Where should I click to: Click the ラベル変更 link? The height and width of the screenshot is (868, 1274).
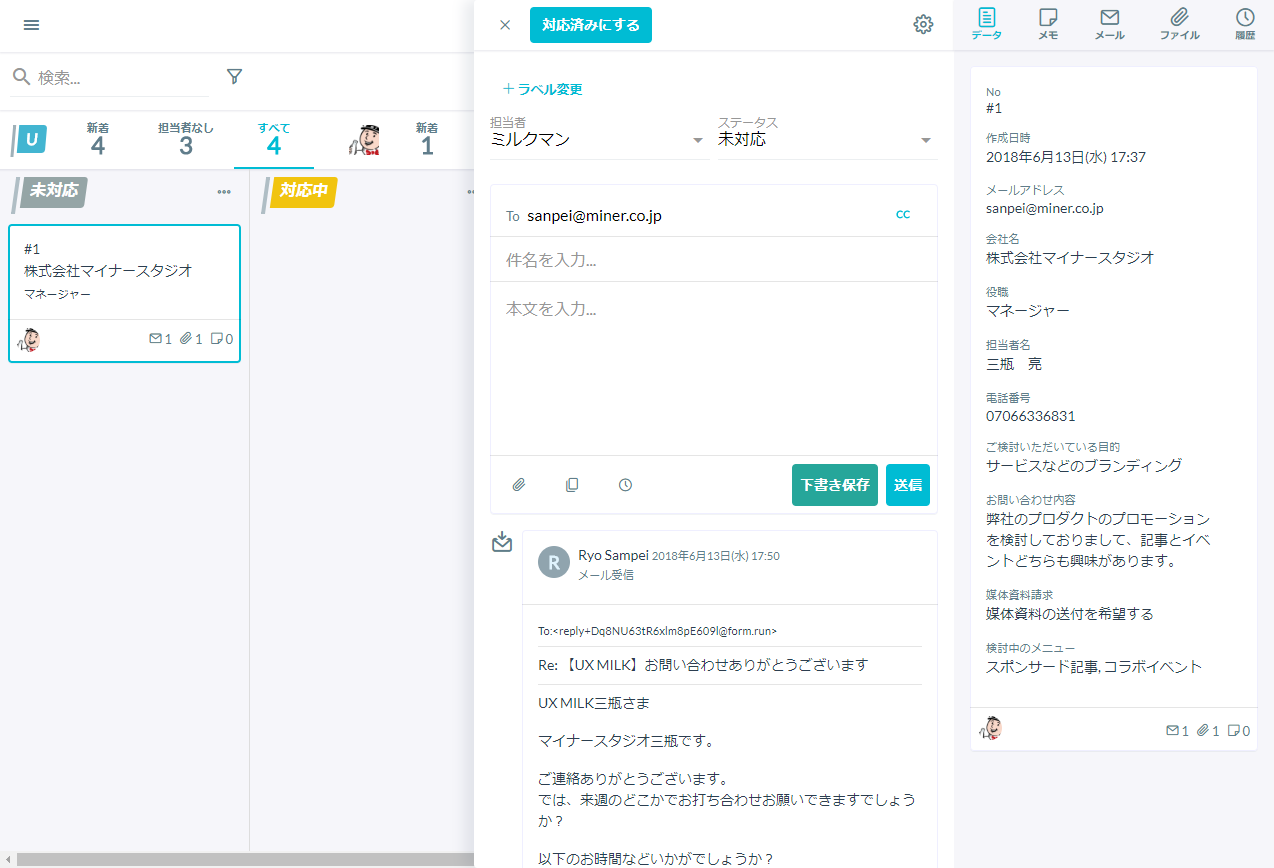click(x=542, y=89)
